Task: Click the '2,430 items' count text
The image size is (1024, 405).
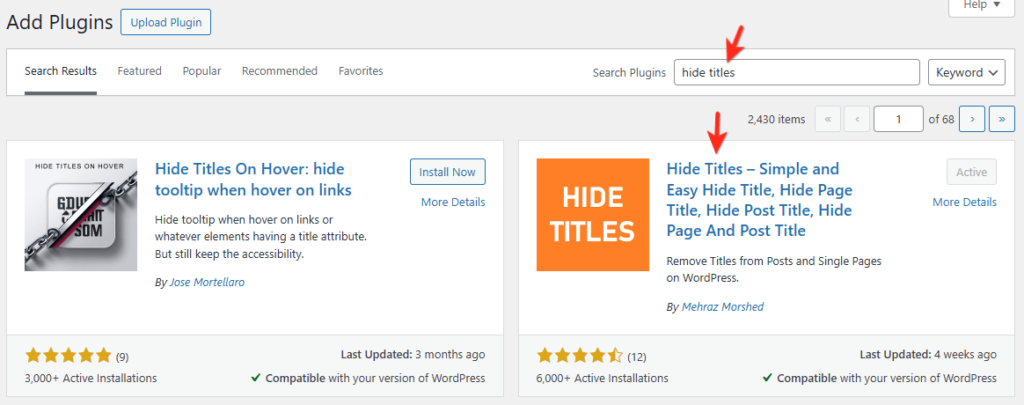Action: [x=776, y=120]
